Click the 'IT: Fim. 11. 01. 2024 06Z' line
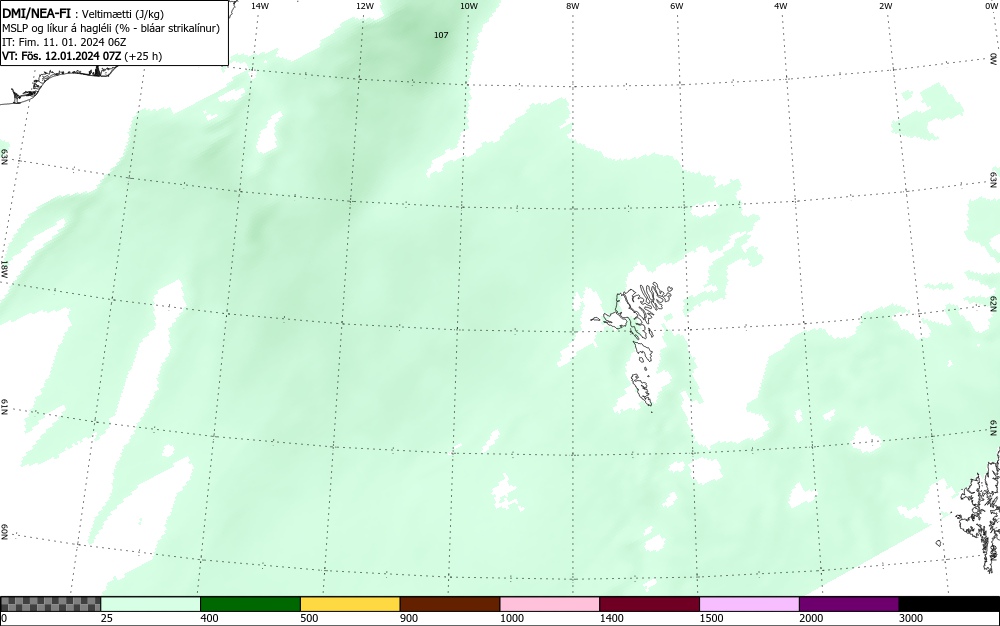Screen dimensions: 1000x626 tap(64, 42)
